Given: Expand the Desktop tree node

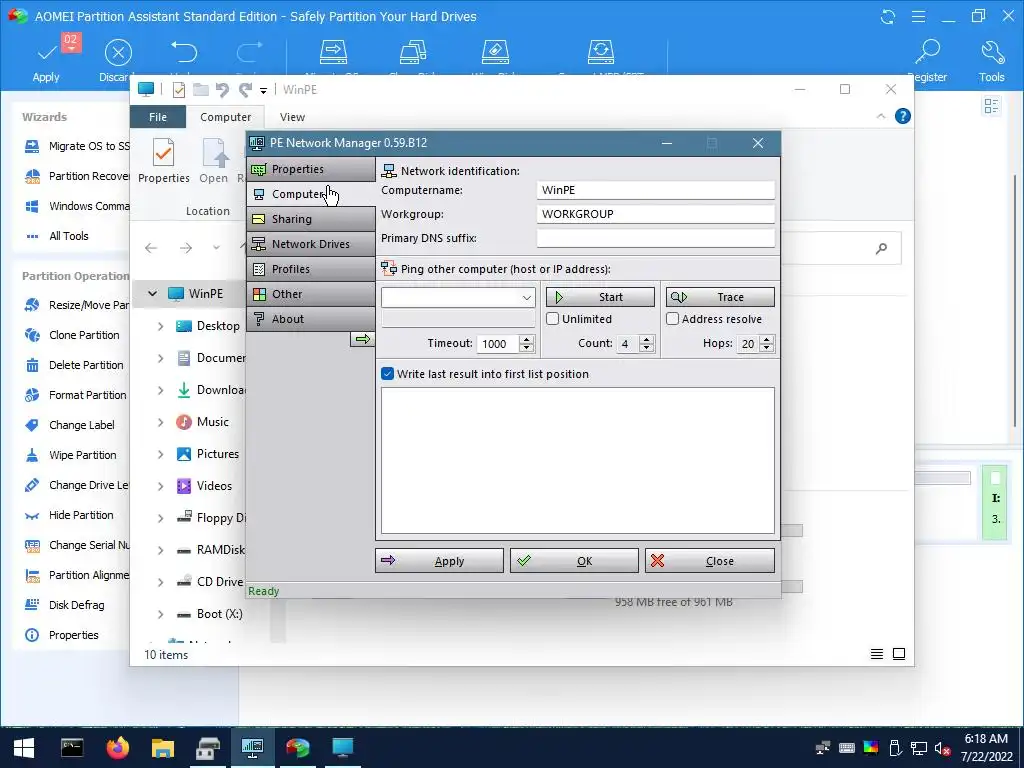Looking at the screenshot, I should 161,326.
